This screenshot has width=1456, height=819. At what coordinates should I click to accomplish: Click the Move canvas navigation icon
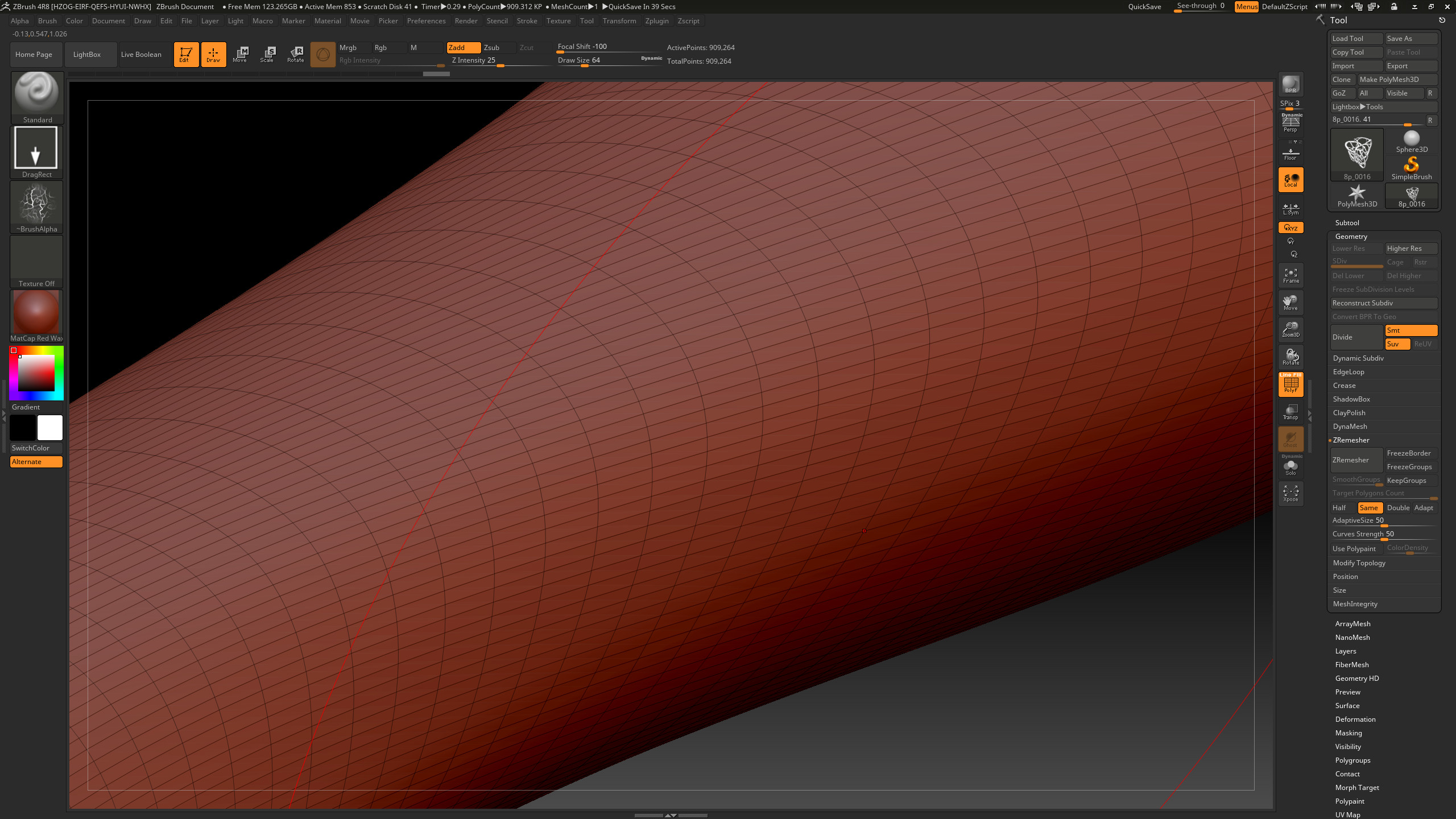click(x=1290, y=303)
